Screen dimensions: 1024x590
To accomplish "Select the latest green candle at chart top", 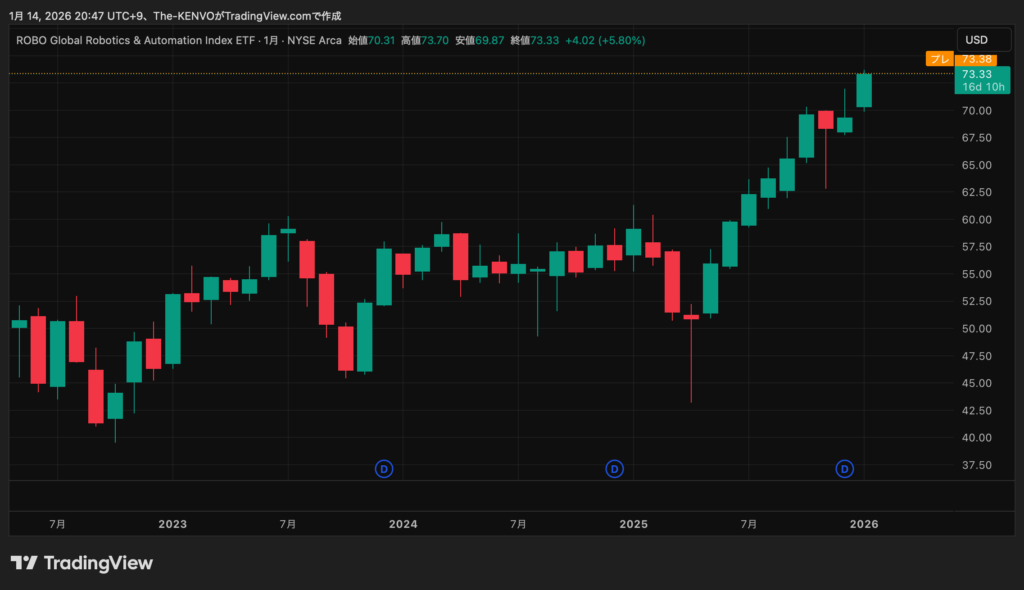I will click(863, 90).
